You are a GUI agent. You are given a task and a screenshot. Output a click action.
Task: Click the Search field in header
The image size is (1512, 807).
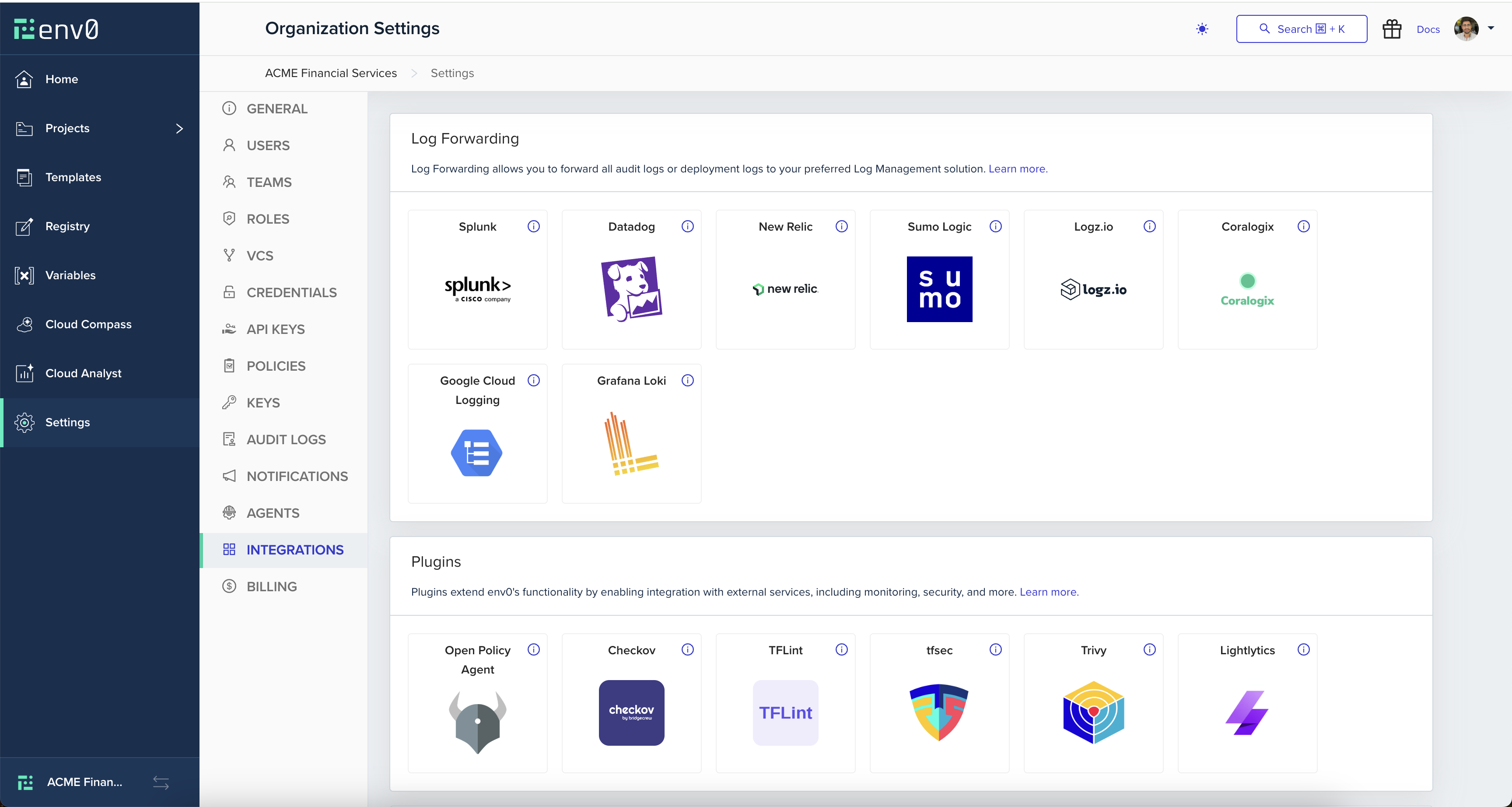point(1301,29)
